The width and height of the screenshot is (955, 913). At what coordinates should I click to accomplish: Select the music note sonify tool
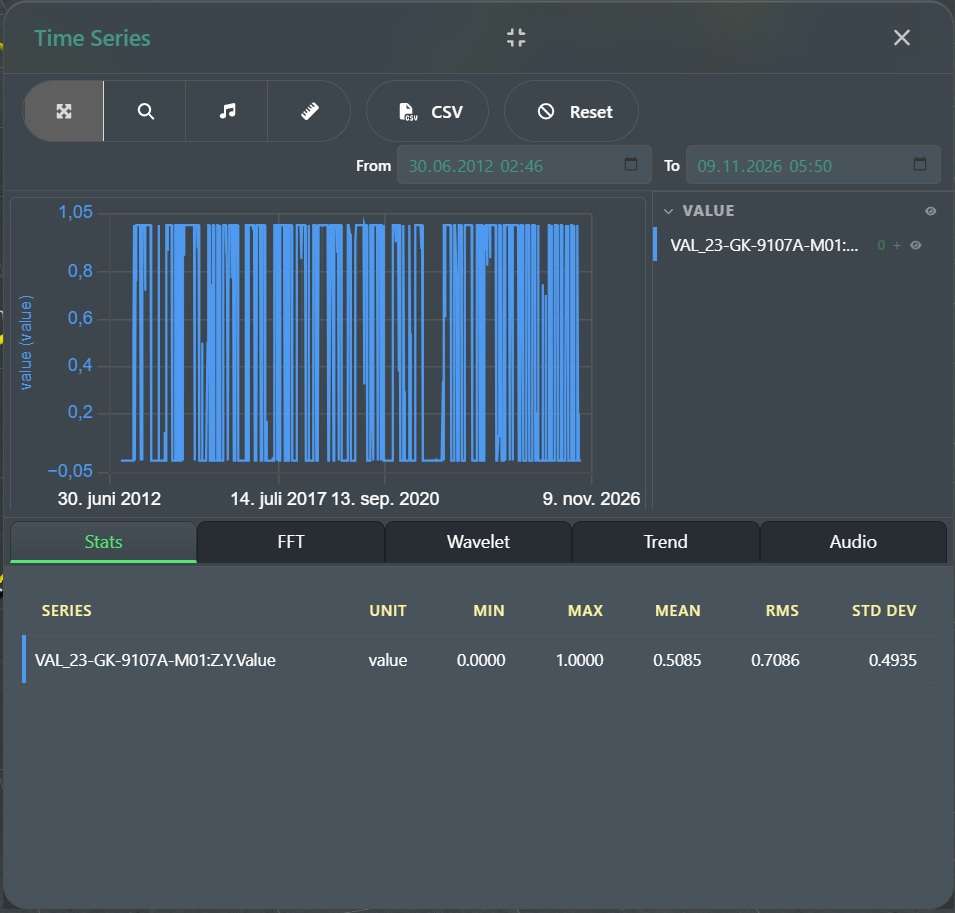[x=227, y=111]
